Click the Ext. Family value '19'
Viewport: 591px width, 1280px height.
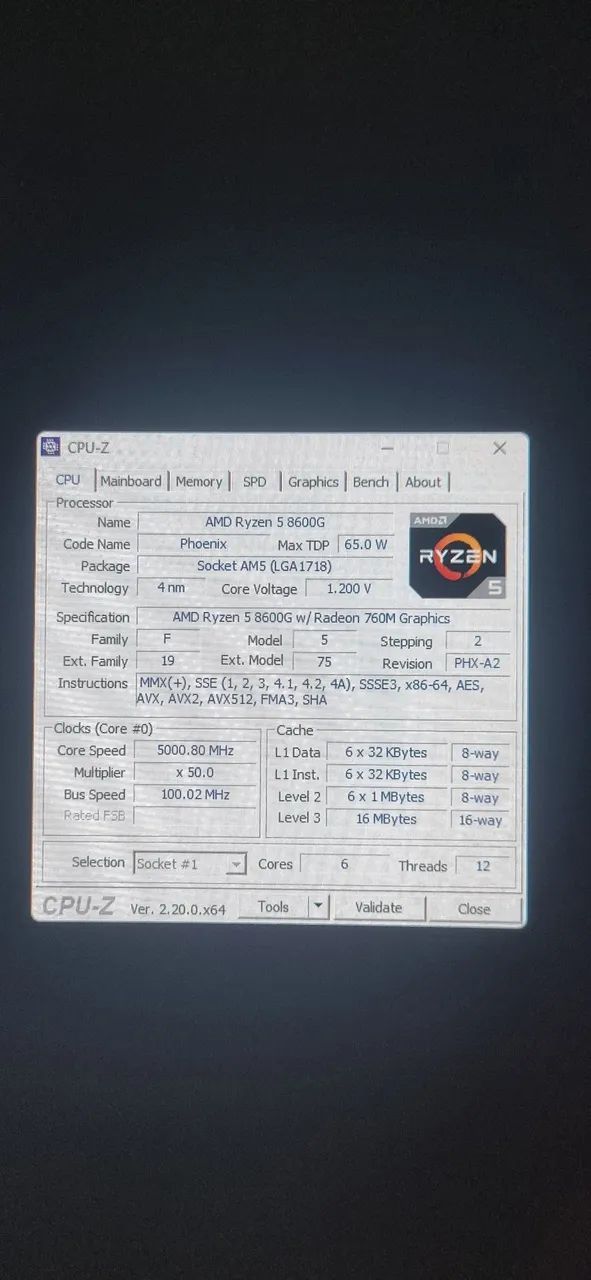click(168, 660)
